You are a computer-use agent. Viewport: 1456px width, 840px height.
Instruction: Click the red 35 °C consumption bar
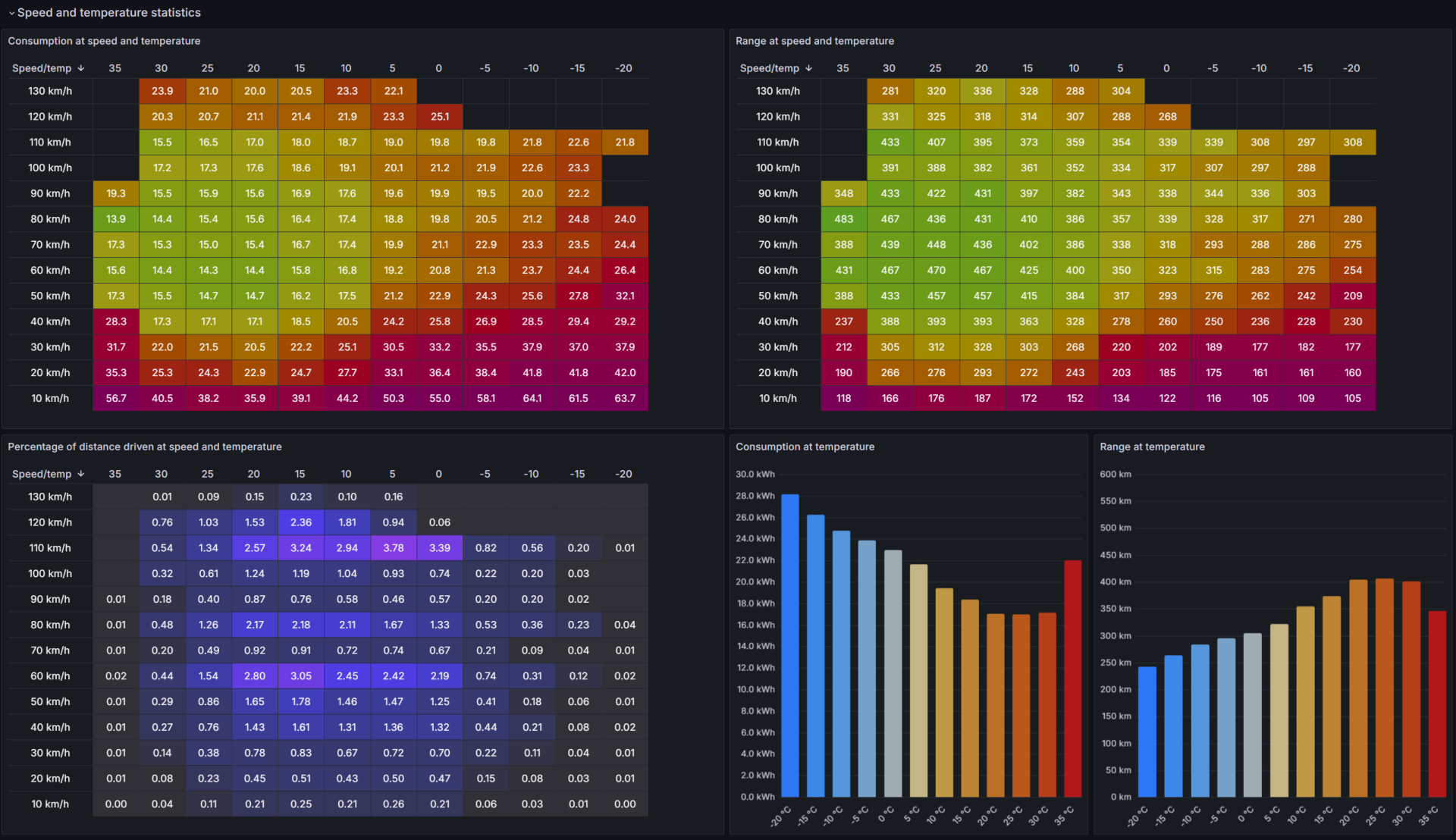1072,679
